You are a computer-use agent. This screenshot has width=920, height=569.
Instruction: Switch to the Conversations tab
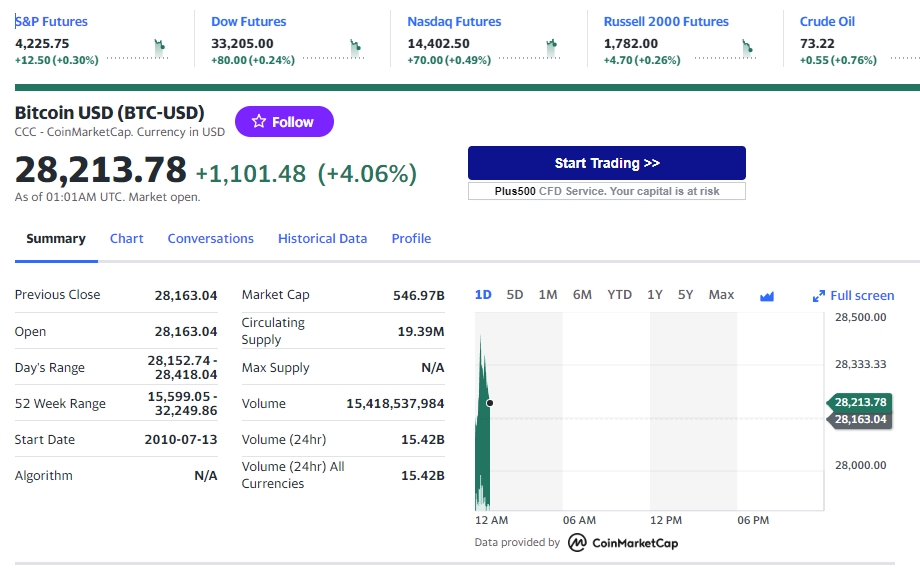click(x=211, y=239)
